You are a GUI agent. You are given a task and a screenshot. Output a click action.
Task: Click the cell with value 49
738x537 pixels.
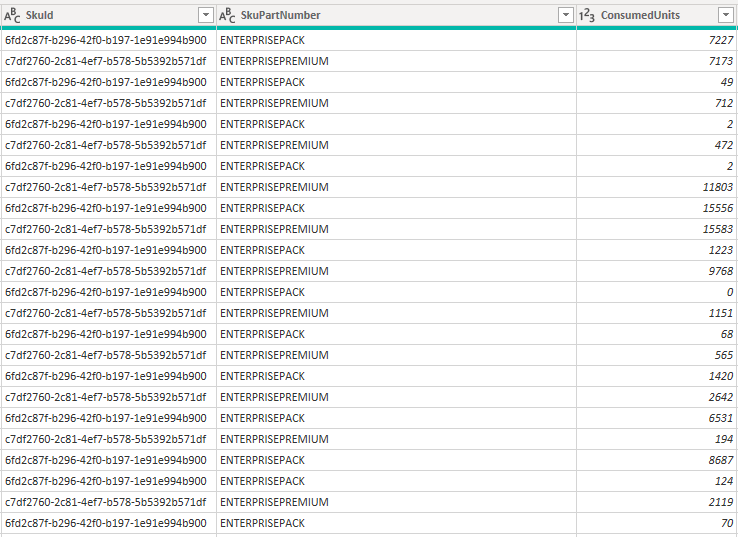click(x=657, y=82)
